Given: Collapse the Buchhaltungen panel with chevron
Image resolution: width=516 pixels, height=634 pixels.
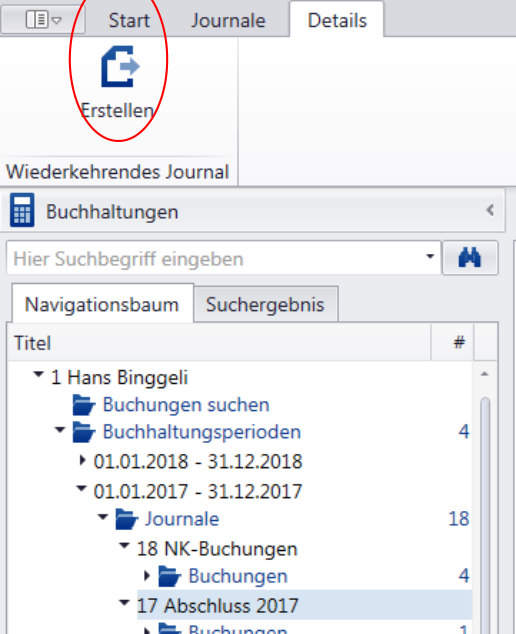Looking at the screenshot, I should tap(490, 210).
